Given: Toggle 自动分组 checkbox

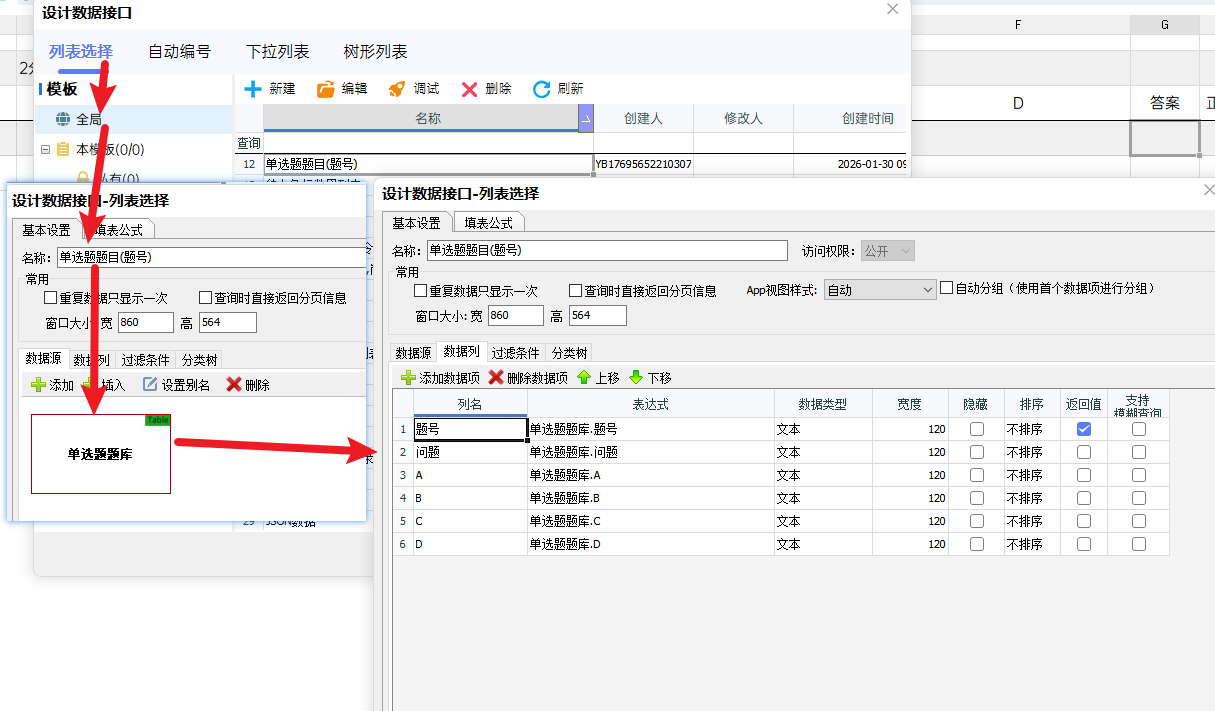Looking at the screenshot, I should click(946, 288).
